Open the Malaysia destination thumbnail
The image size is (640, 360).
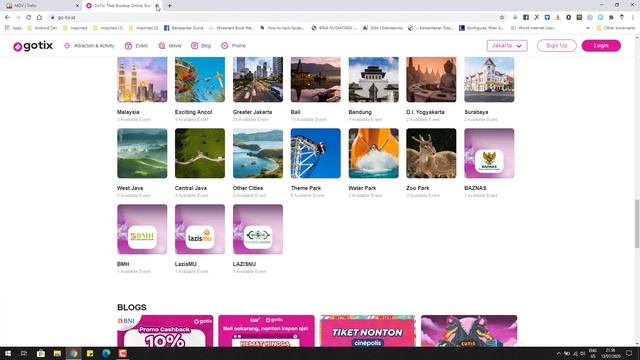[x=142, y=79]
